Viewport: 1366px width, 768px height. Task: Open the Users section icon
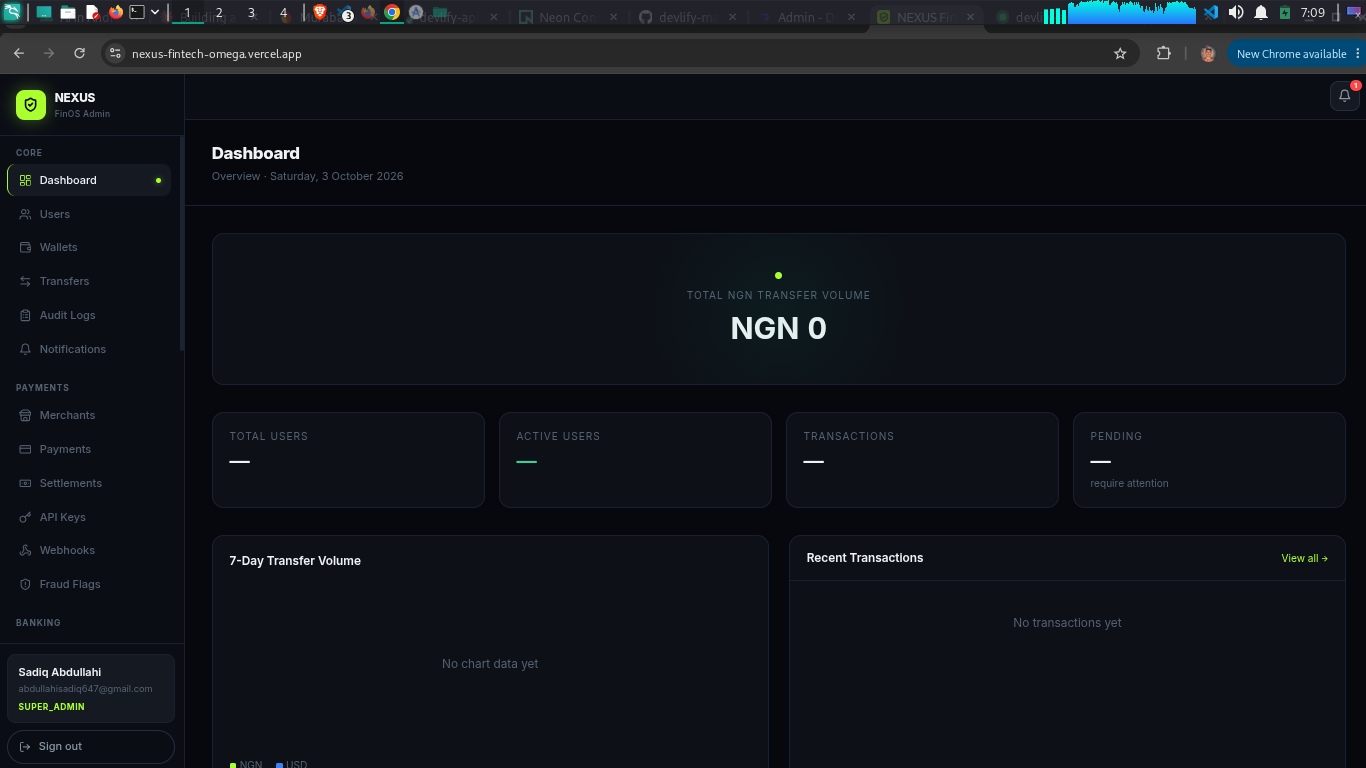(26, 214)
